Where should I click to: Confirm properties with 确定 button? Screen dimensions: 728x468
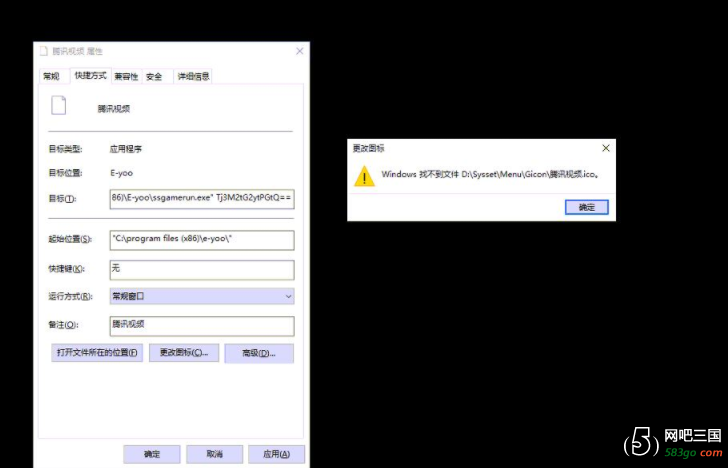(x=152, y=454)
